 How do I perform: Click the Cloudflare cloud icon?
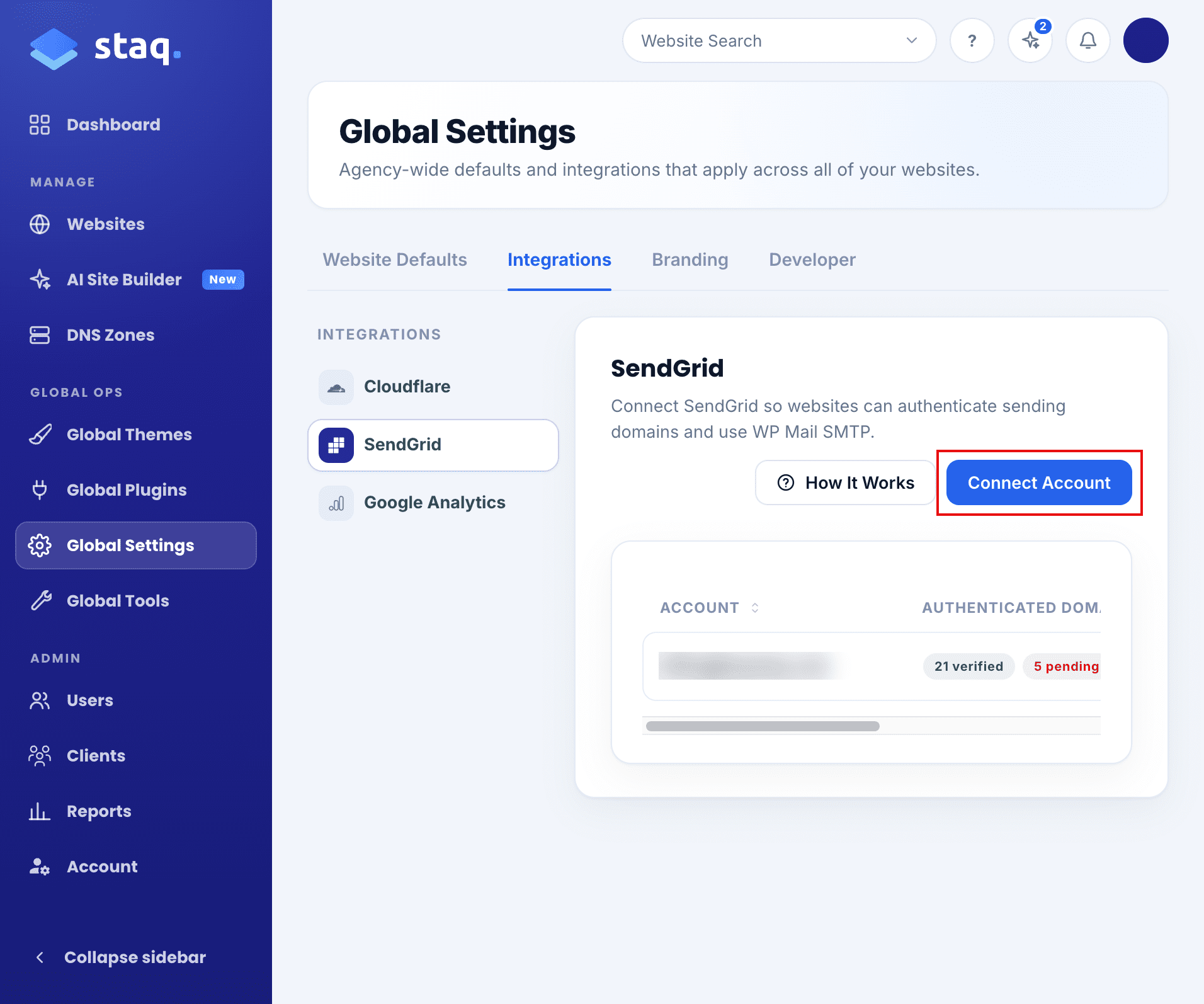pos(336,387)
